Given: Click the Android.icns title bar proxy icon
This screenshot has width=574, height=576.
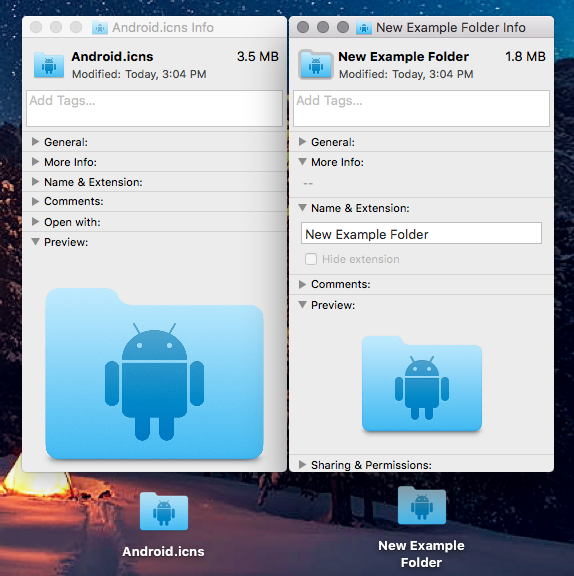Looking at the screenshot, I should [x=100, y=28].
